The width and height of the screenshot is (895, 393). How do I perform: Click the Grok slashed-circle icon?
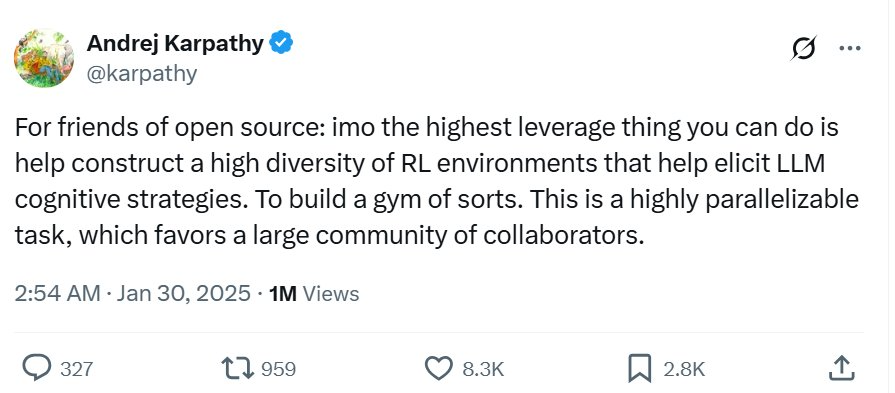tap(803, 48)
